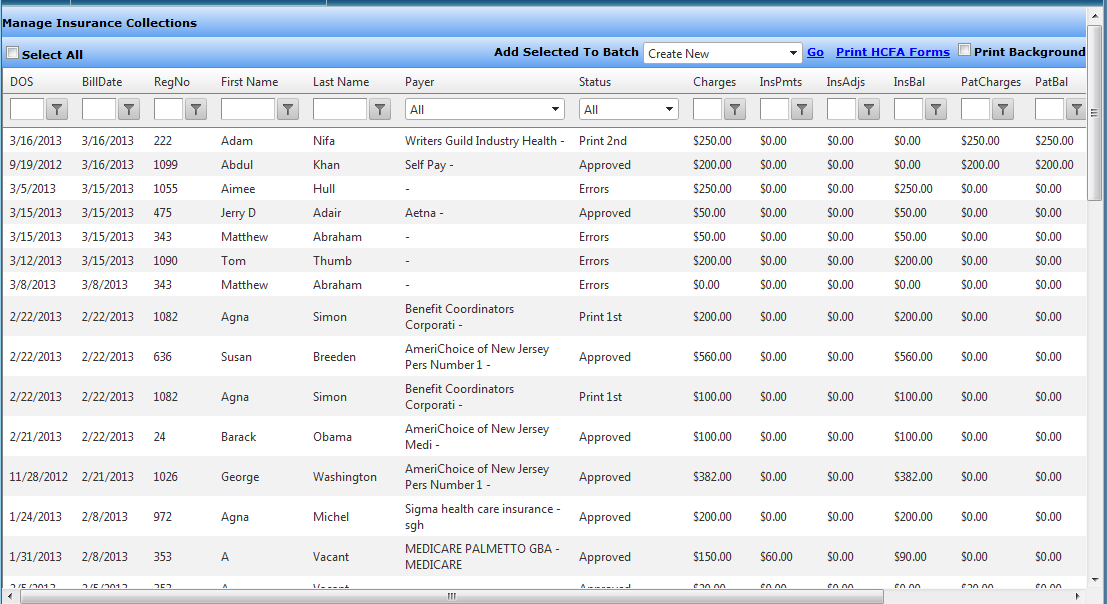Sort by the Charges column header
This screenshot has width=1107, height=604.
[714, 82]
